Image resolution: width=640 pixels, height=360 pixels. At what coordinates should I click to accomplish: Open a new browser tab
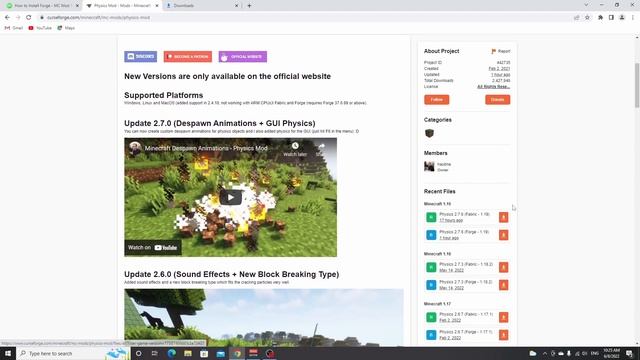click(x=249, y=6)
